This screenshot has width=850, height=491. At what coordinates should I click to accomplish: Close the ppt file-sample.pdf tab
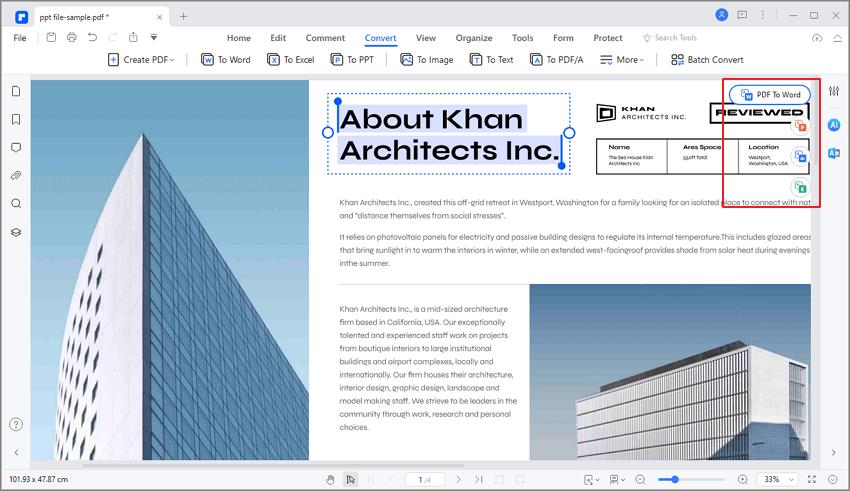[159, 17]
